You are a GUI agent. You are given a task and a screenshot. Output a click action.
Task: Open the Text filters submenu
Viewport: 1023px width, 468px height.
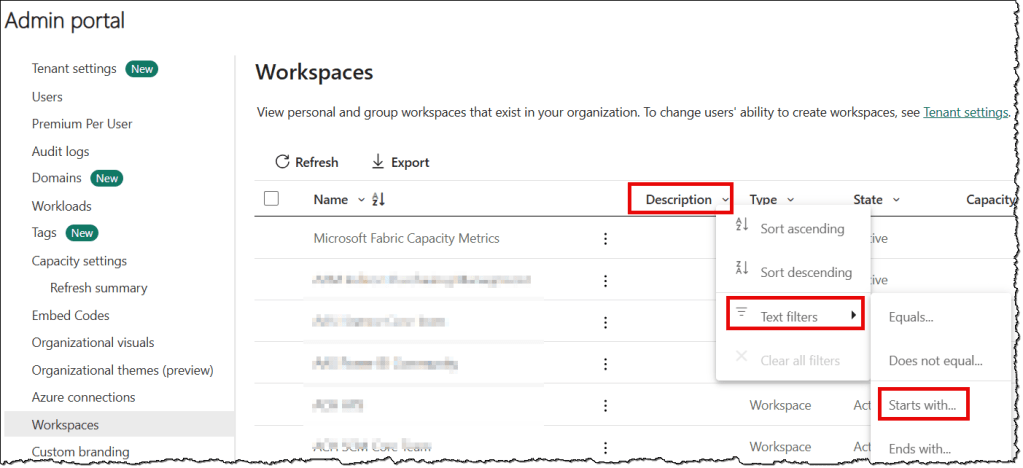coord(795,317)
